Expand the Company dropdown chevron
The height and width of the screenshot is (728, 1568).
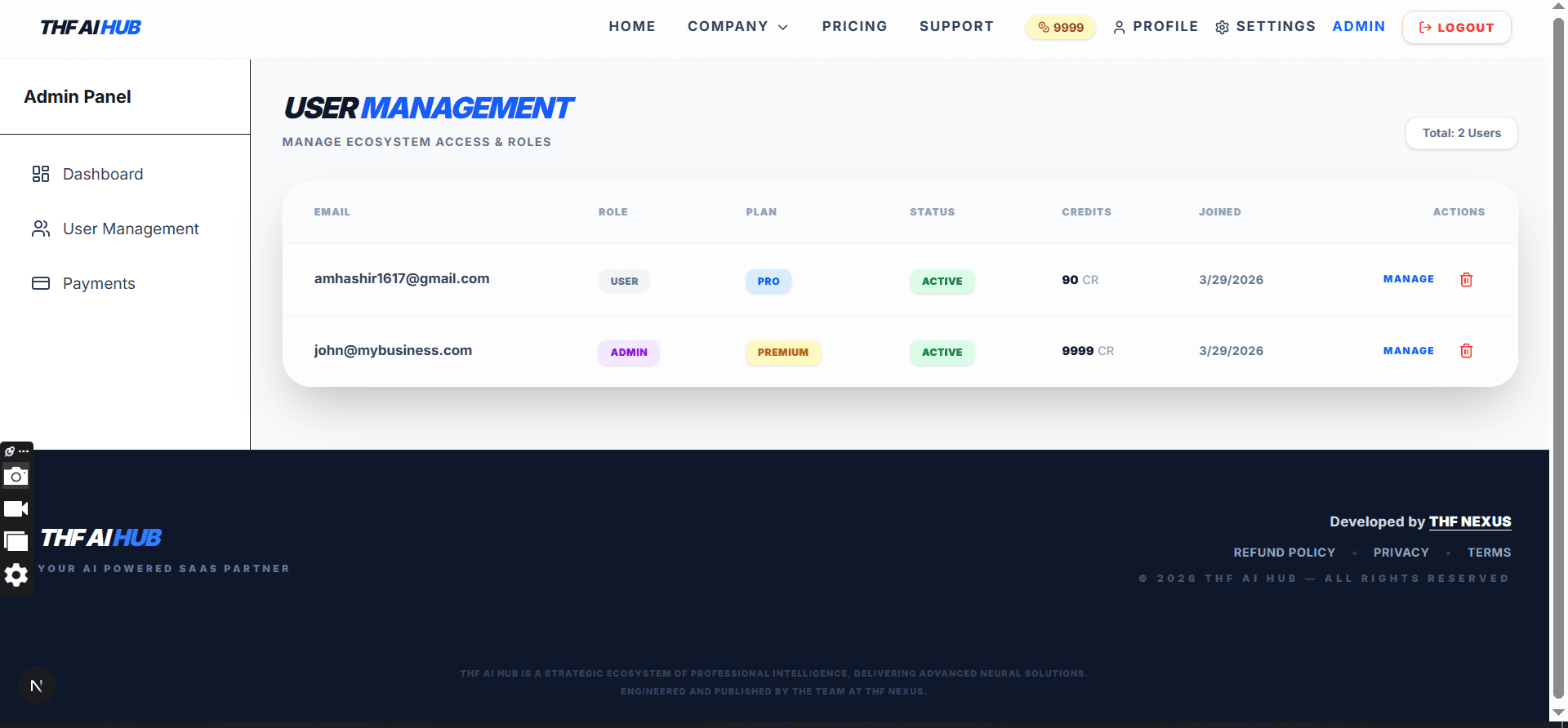pos(783,28)
